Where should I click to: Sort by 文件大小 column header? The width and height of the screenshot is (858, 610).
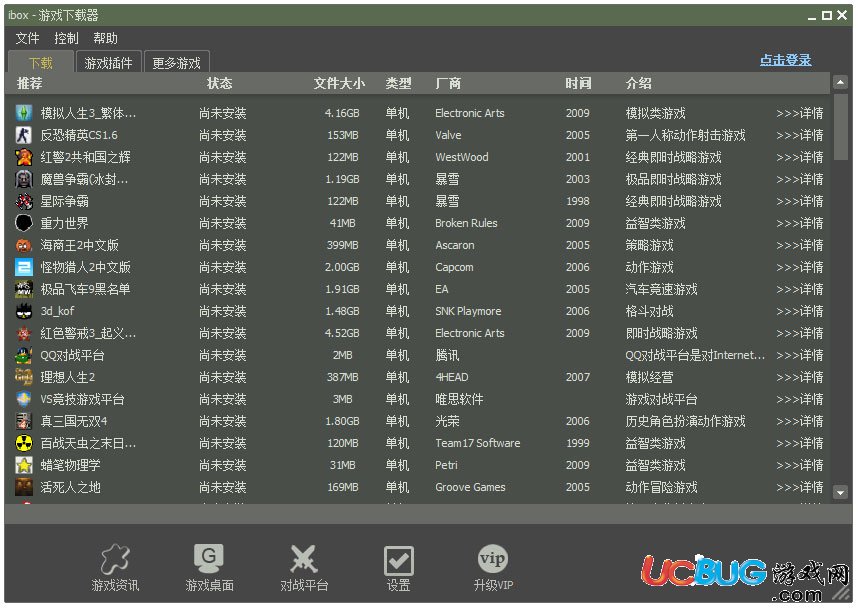point(339,83)
